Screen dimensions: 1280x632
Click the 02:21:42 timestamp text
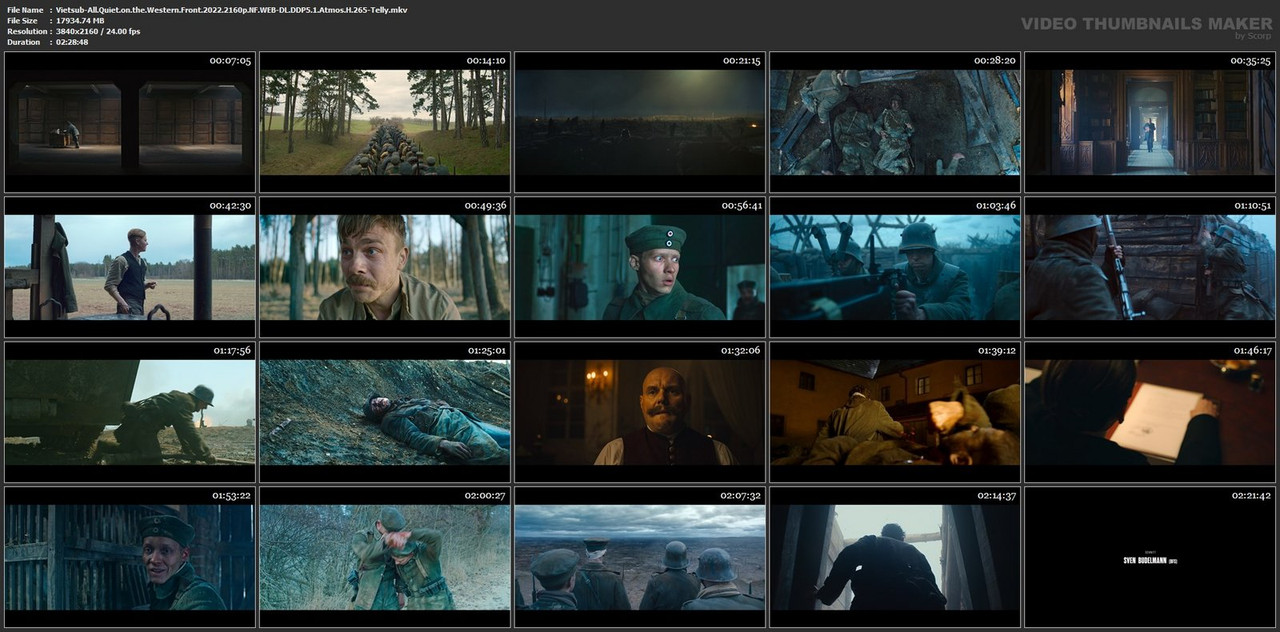pos(1251,496)
